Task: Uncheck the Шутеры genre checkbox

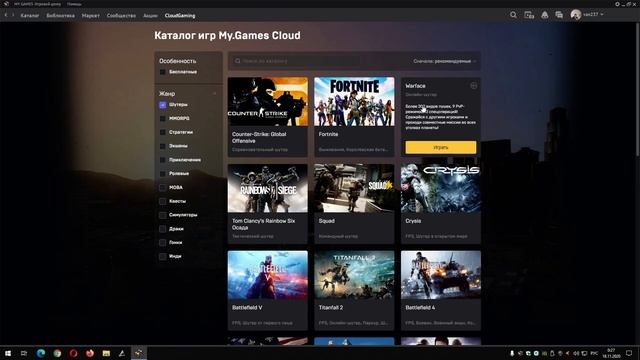Action: (162, 104)
